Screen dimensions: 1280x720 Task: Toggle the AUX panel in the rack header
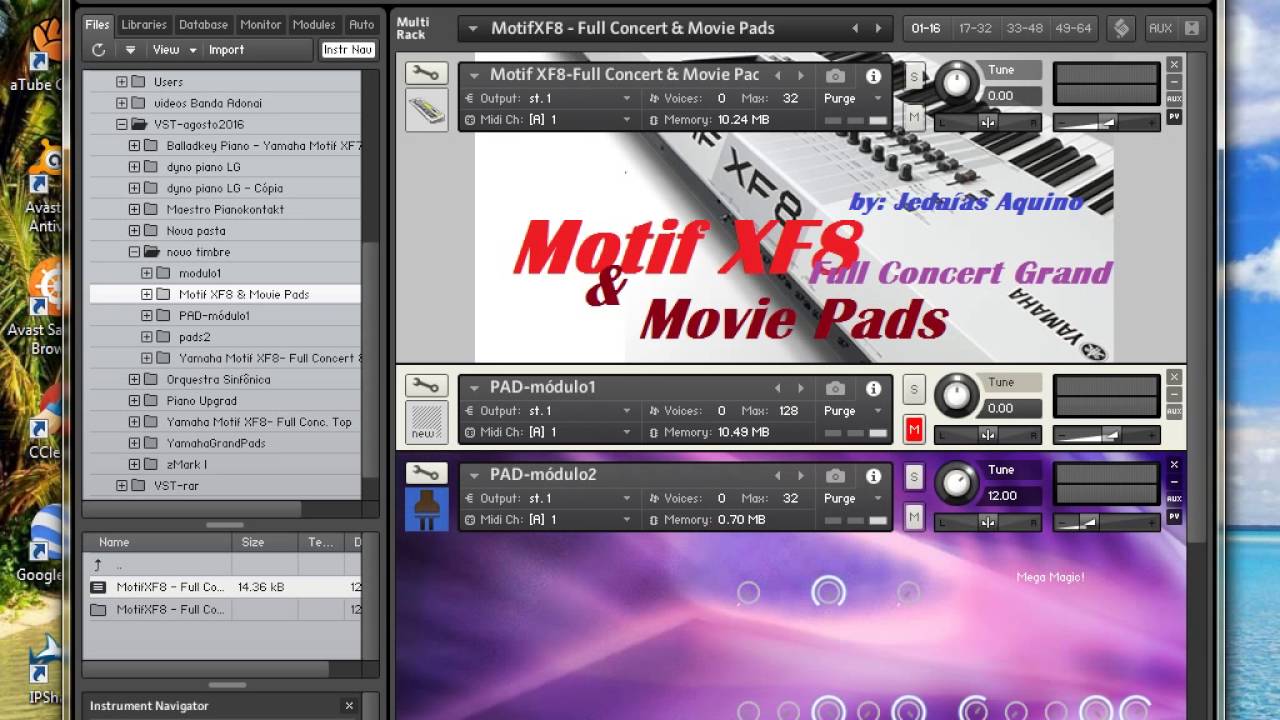click(1160, 28)
